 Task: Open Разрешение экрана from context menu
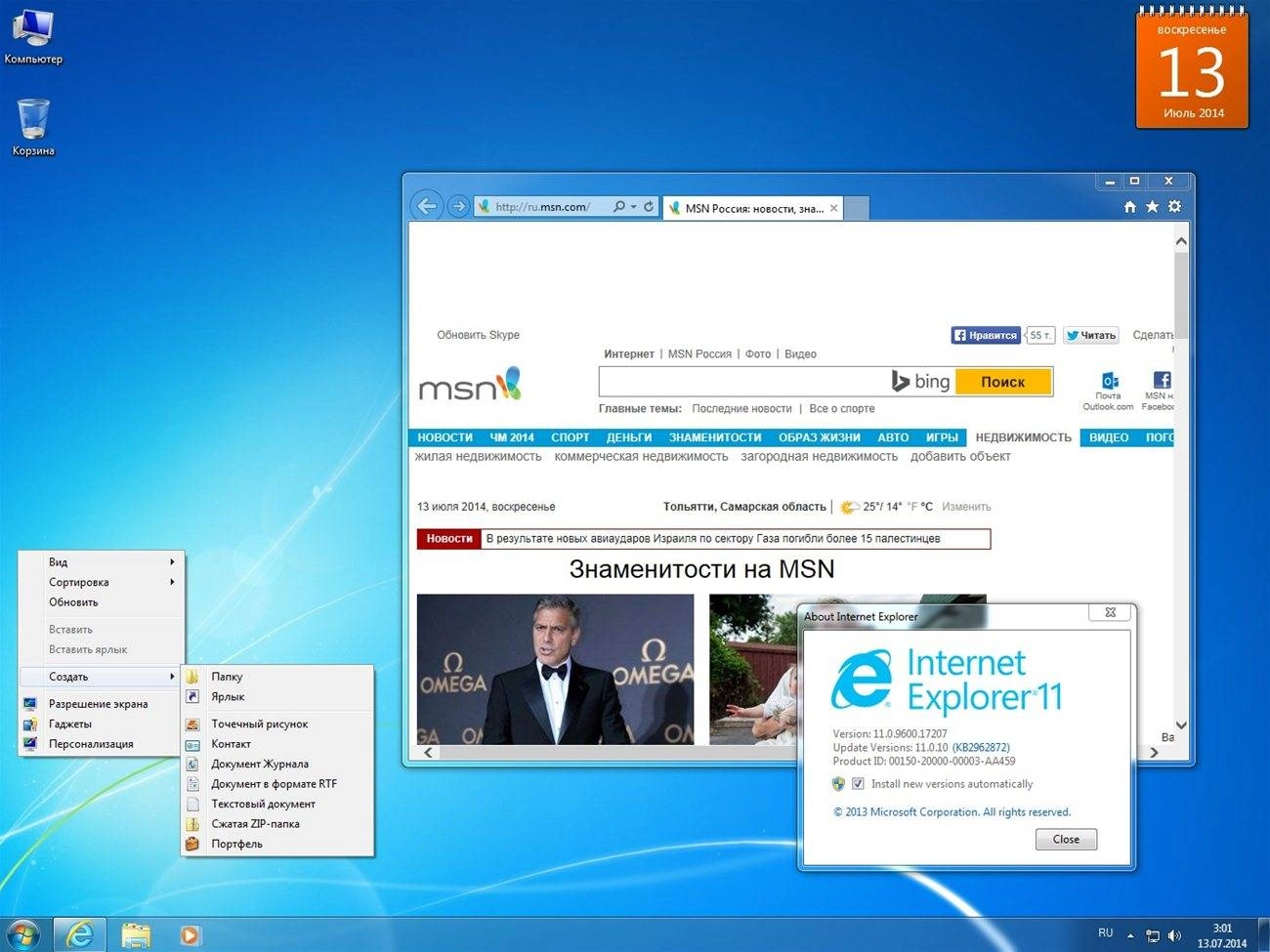click(x=102, y=703)
